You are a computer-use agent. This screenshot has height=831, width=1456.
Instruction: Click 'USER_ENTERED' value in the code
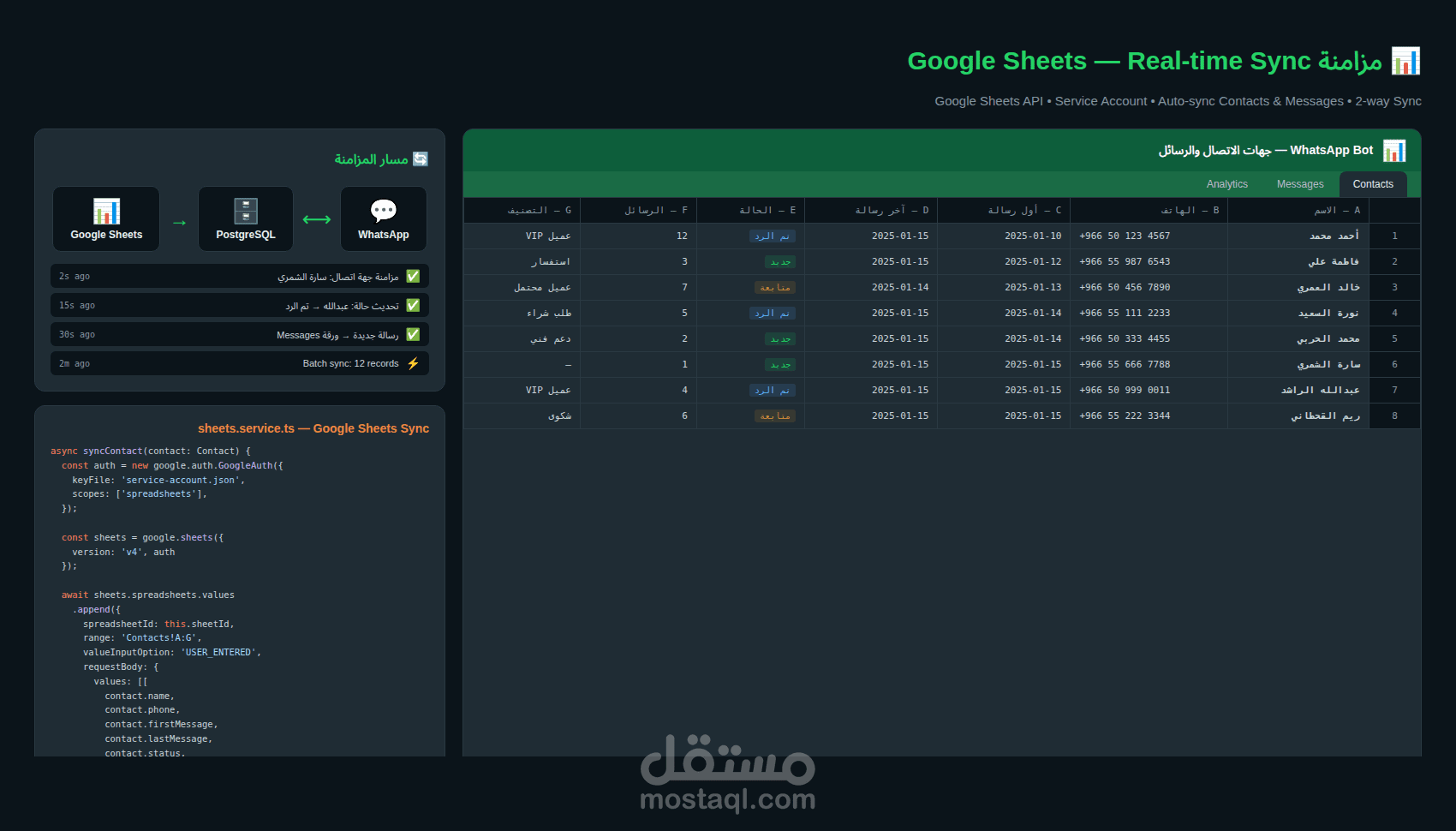point(220,653)
